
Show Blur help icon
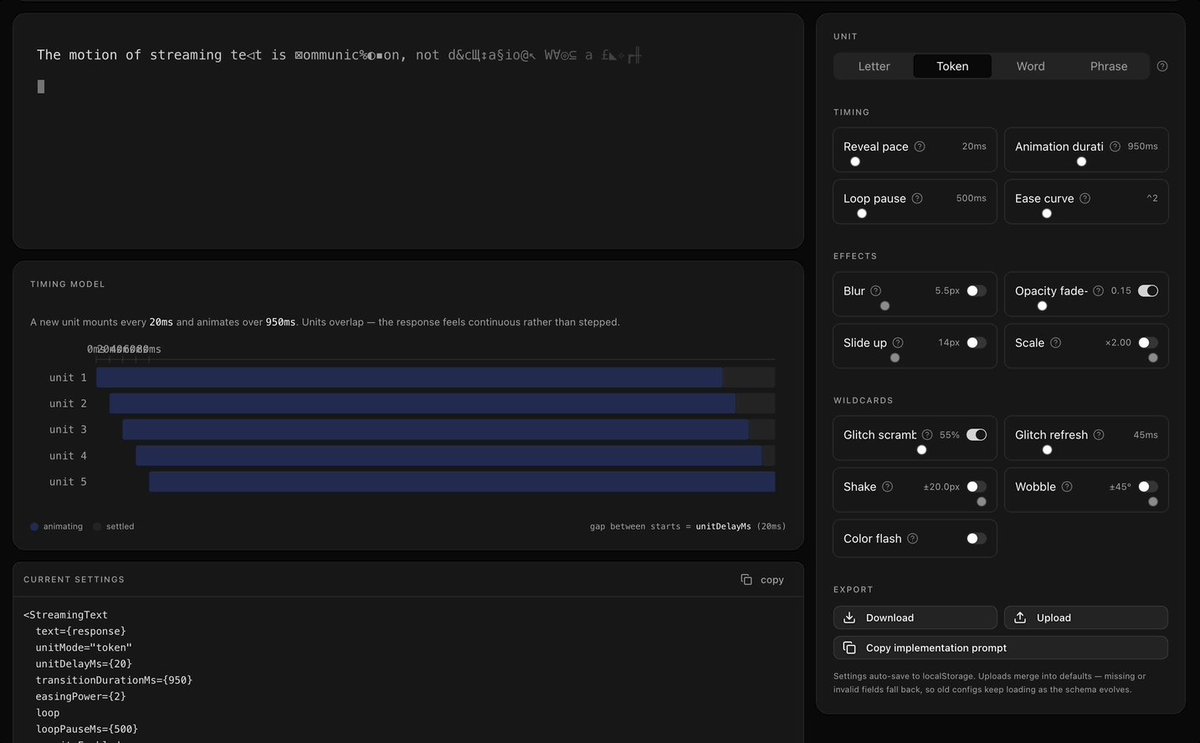[876, 291]
